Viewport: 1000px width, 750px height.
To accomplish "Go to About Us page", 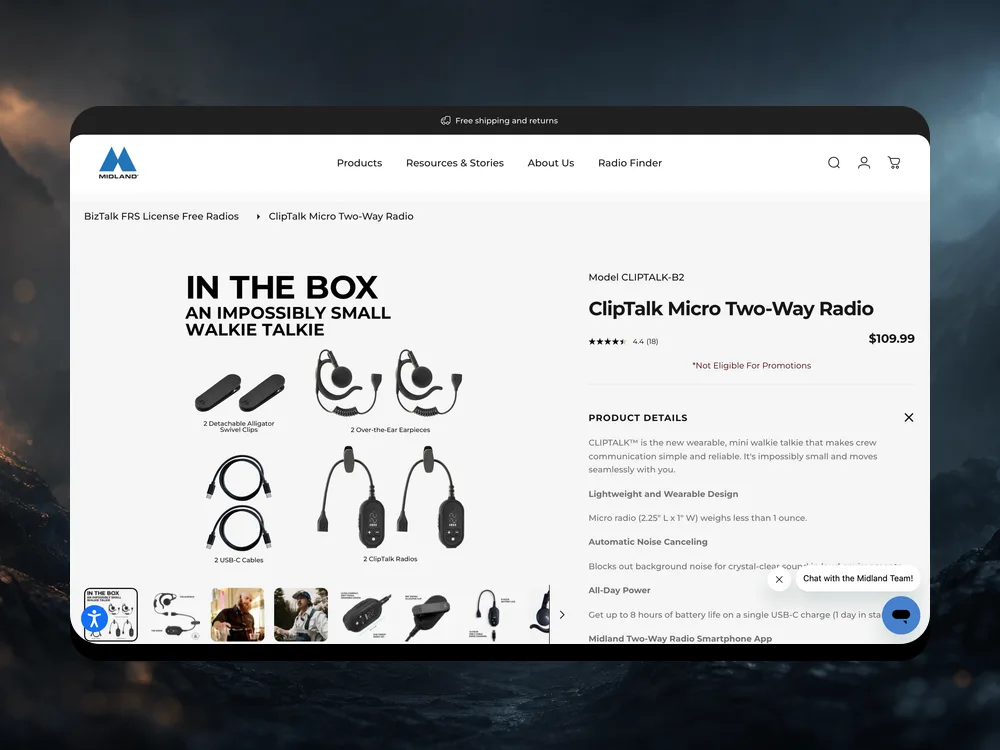I will pyautogui.click(x=550, y=163).
